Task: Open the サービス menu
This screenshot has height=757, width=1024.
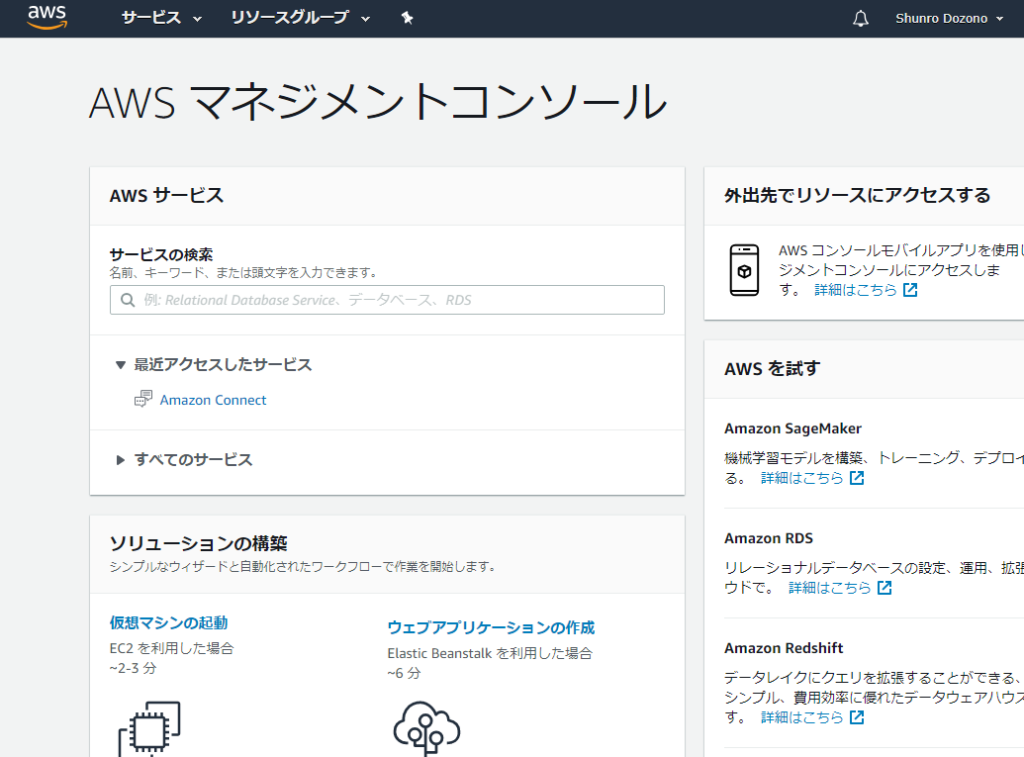Action: tap(161, 18)
